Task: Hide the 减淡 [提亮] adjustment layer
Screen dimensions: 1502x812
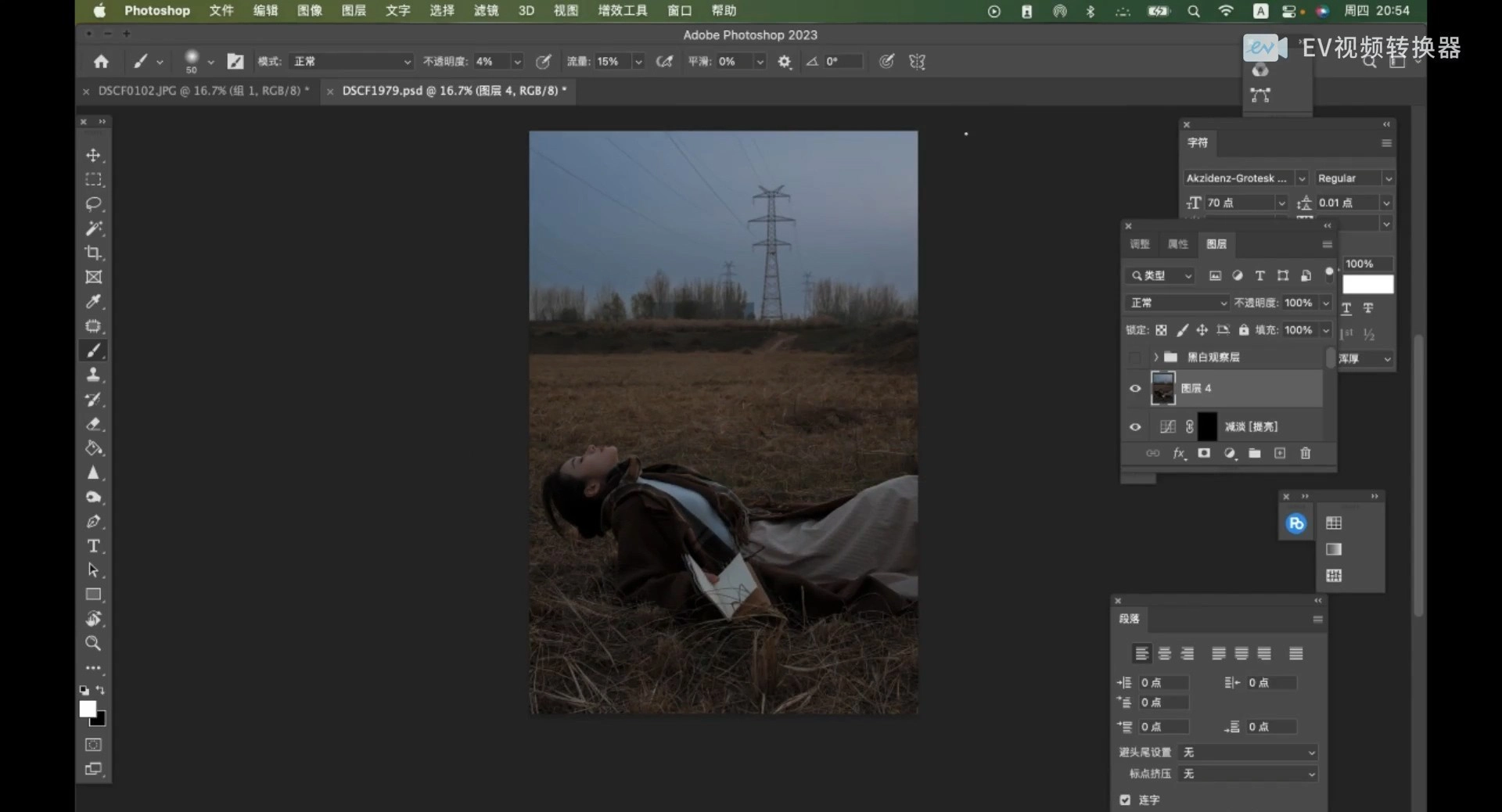Action: coord(1135,426)
